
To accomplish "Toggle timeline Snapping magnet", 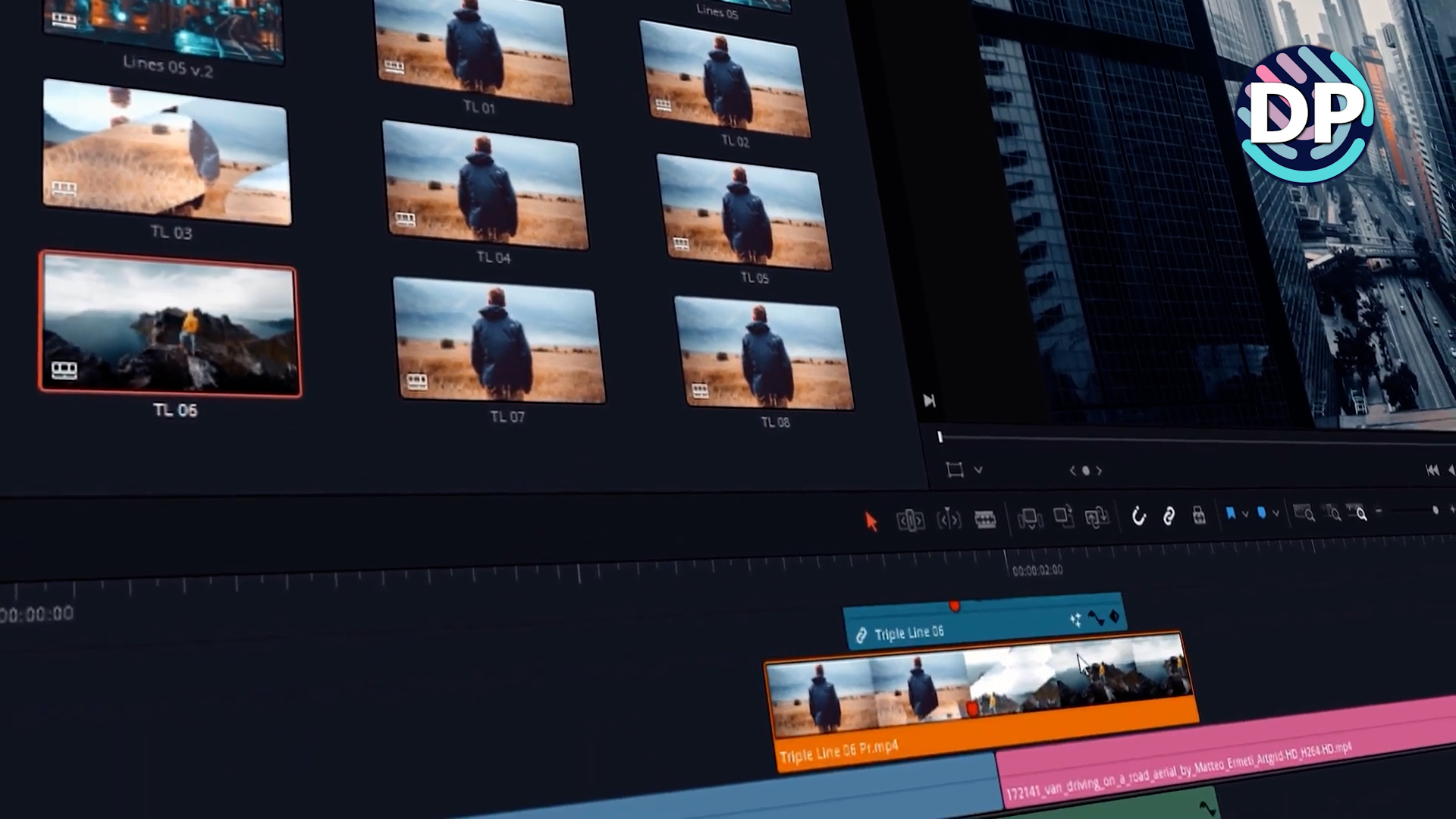I will pos(1138,516).
